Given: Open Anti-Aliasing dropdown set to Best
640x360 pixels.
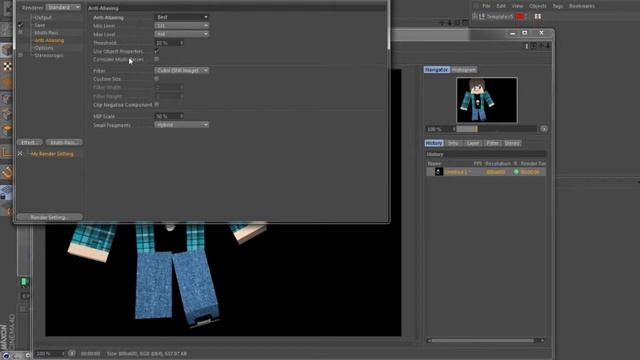Looking at the screenshot, I should click(182, 17).
